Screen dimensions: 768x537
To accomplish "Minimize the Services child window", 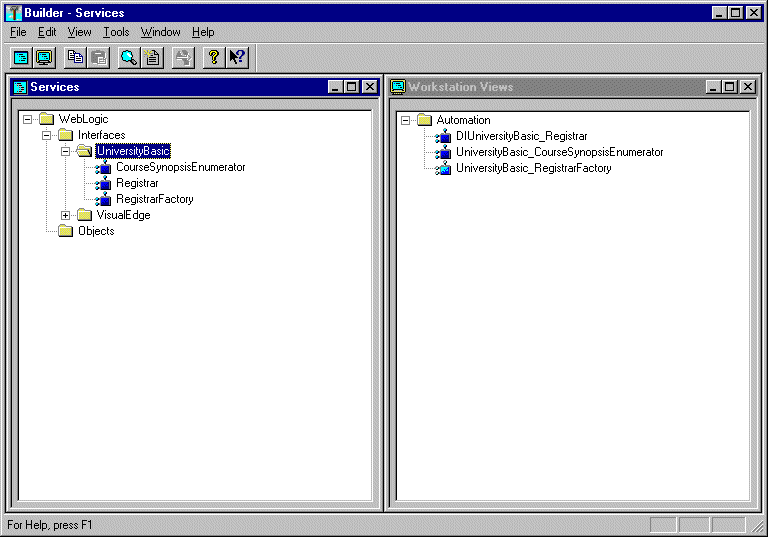I will coord(336,87).
